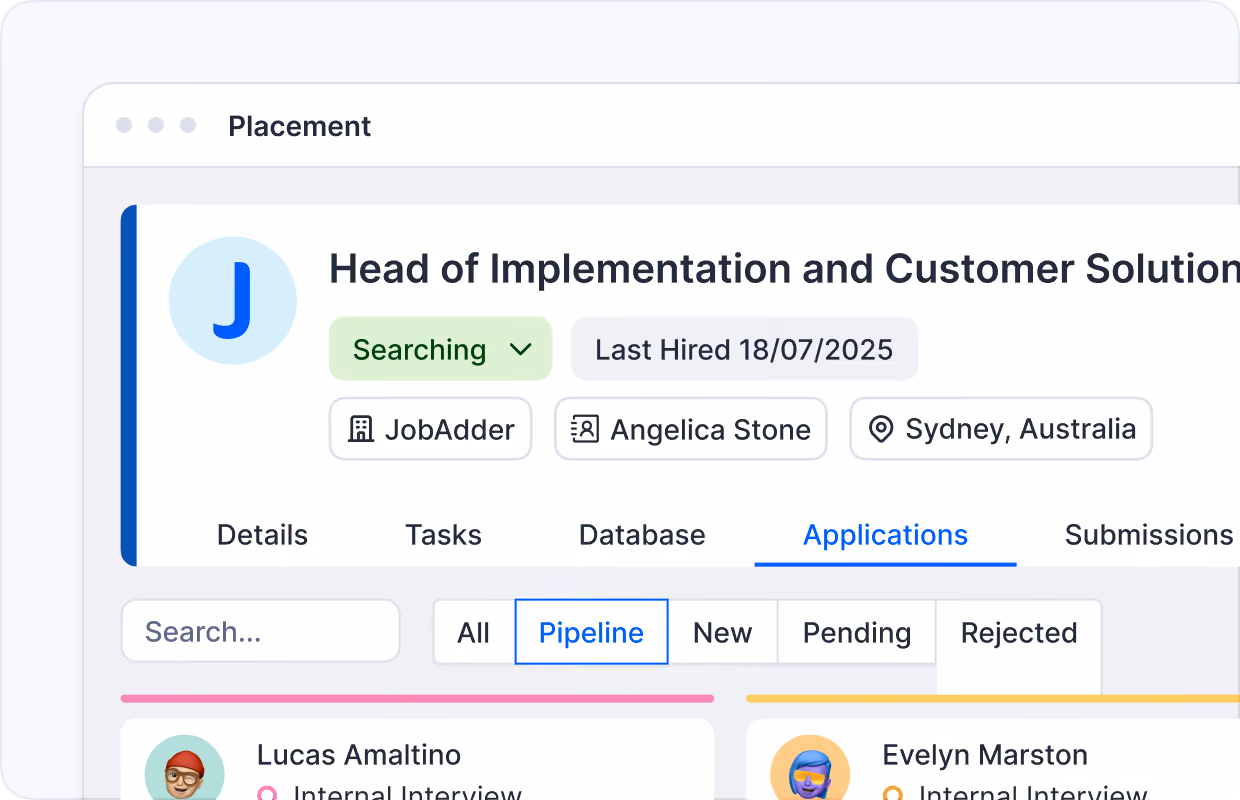Screen dimensions: 1240x800
Task: Go to the Submissions tab
Action: pyautogui.click(x=1149, y=535)
